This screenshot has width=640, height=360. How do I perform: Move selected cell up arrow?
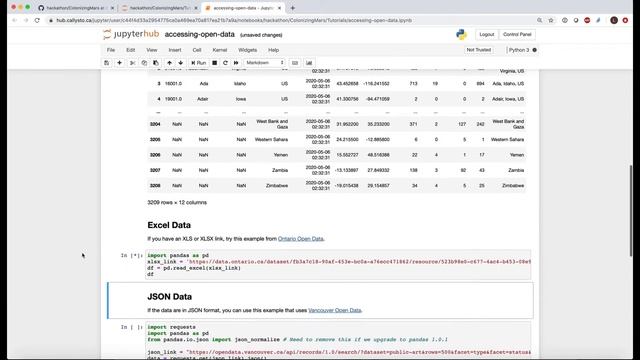[x=169, y=63]
